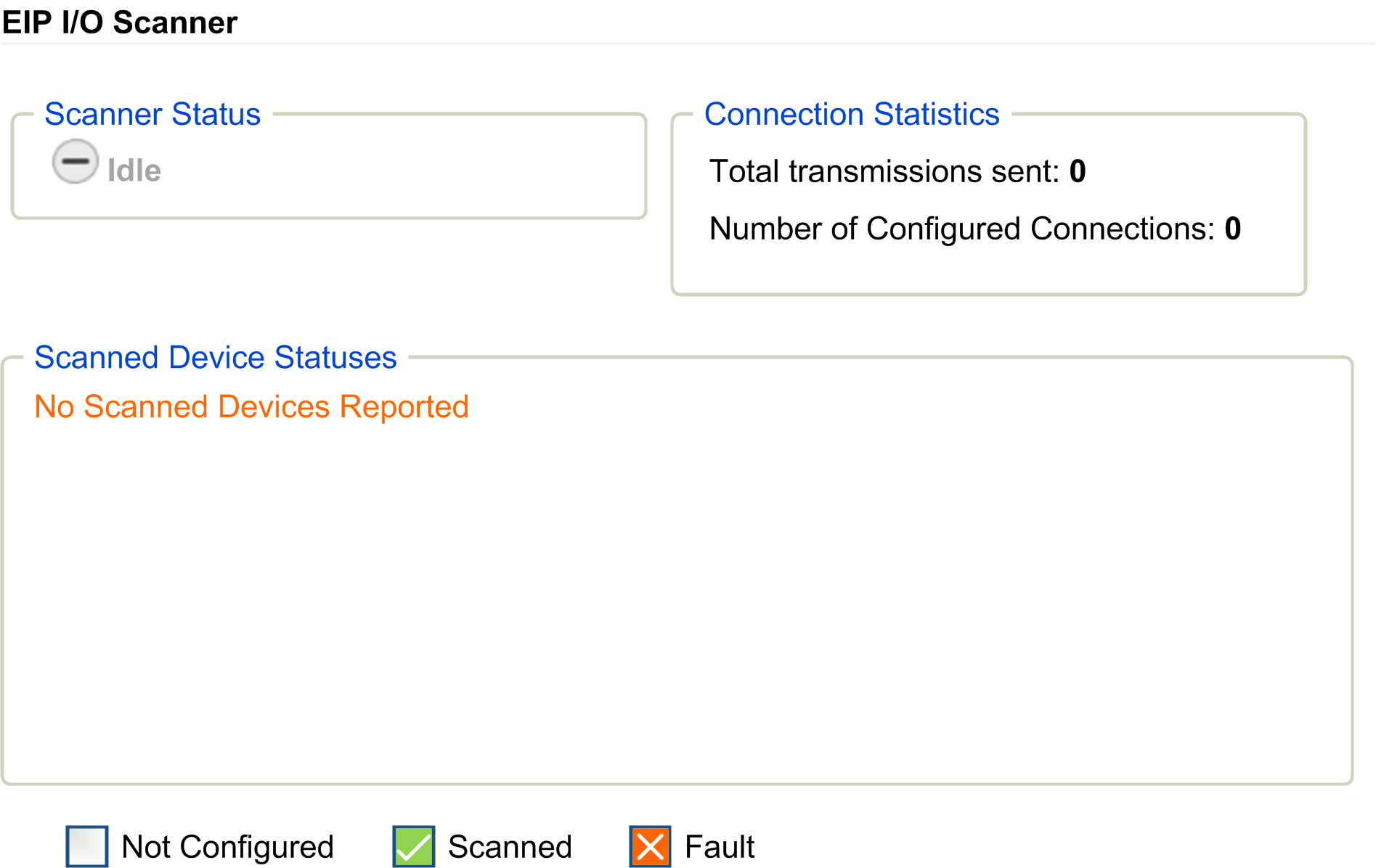
Task: Click the grey Idle status icon
Action: click(x=75, y=161)
